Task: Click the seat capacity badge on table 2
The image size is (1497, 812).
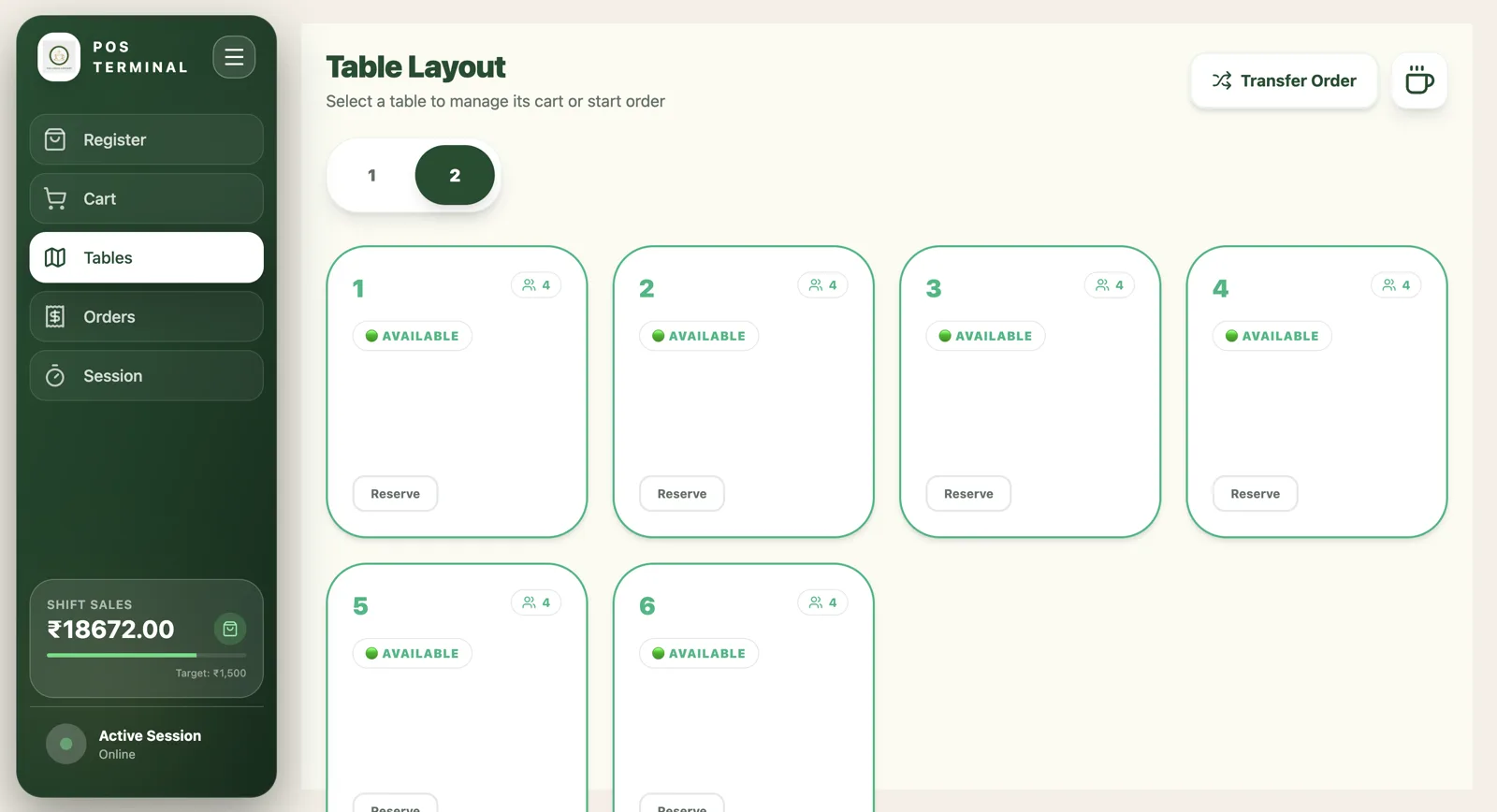Action: [823, 285]
